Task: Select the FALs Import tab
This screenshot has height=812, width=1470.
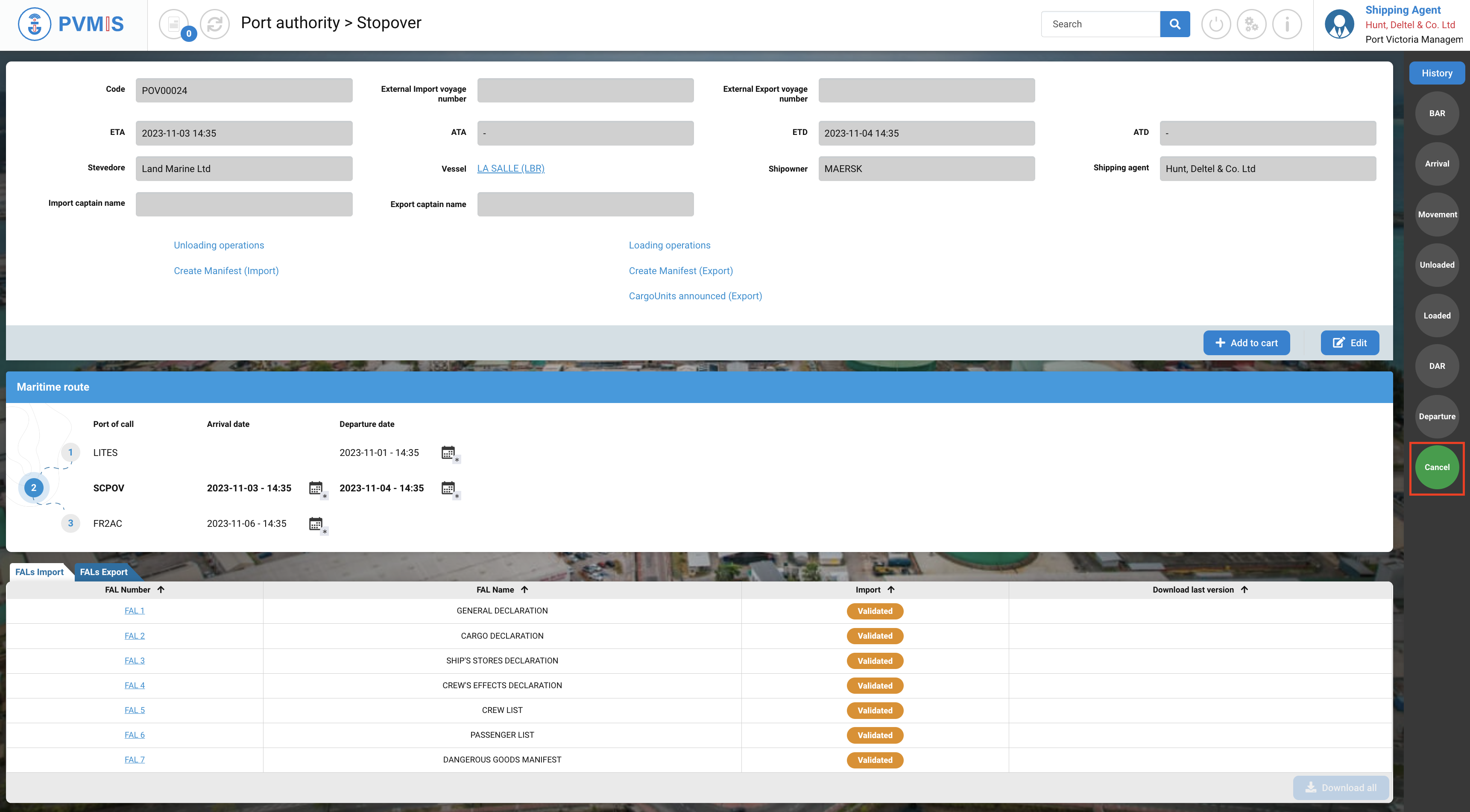Action: 39,572
